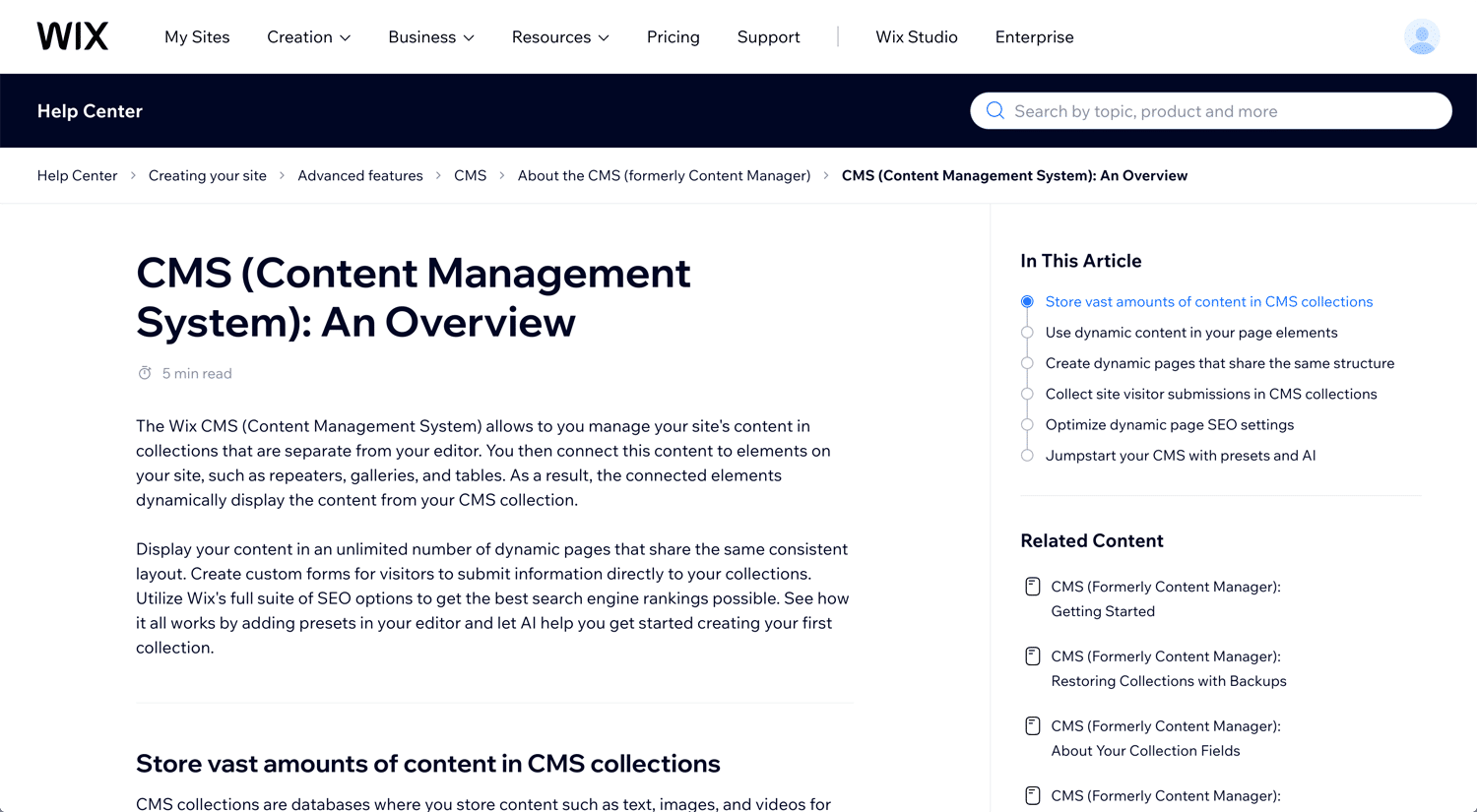Viewport: 1477px width, 812px height.
Task: Jump to 'Collect site visitor submissions in CMS collections'
Action: click(x=1211, y=394)
